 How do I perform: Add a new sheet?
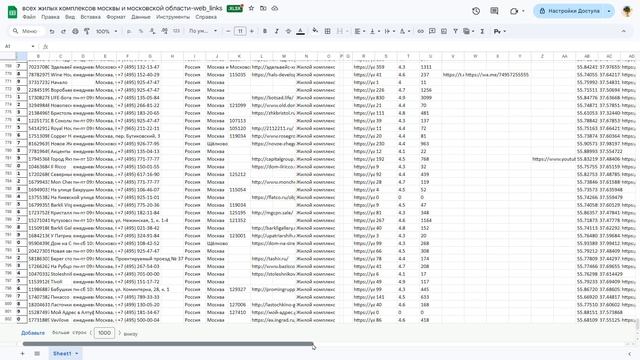coord(22,353)
